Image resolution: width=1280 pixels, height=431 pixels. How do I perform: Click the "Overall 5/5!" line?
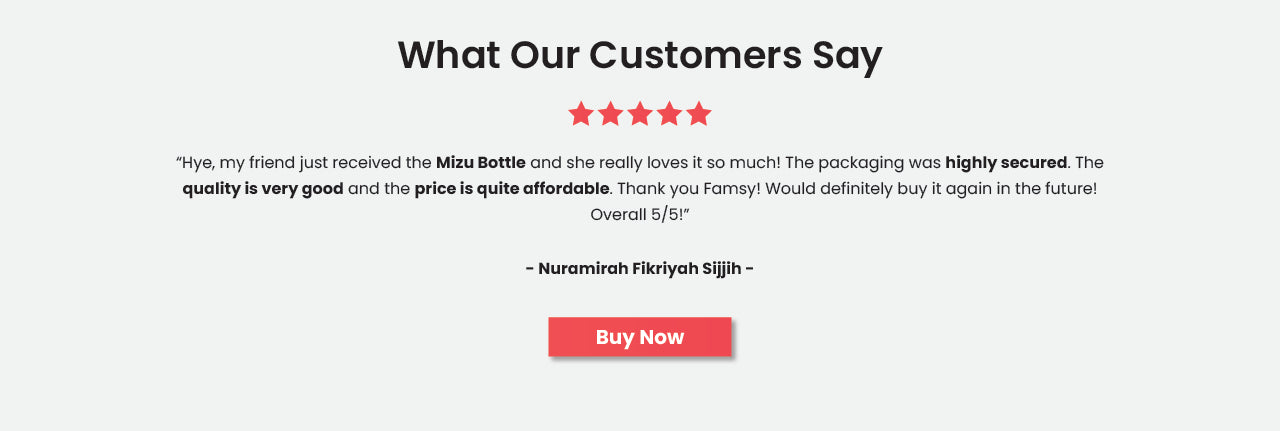tap(639, 214)
